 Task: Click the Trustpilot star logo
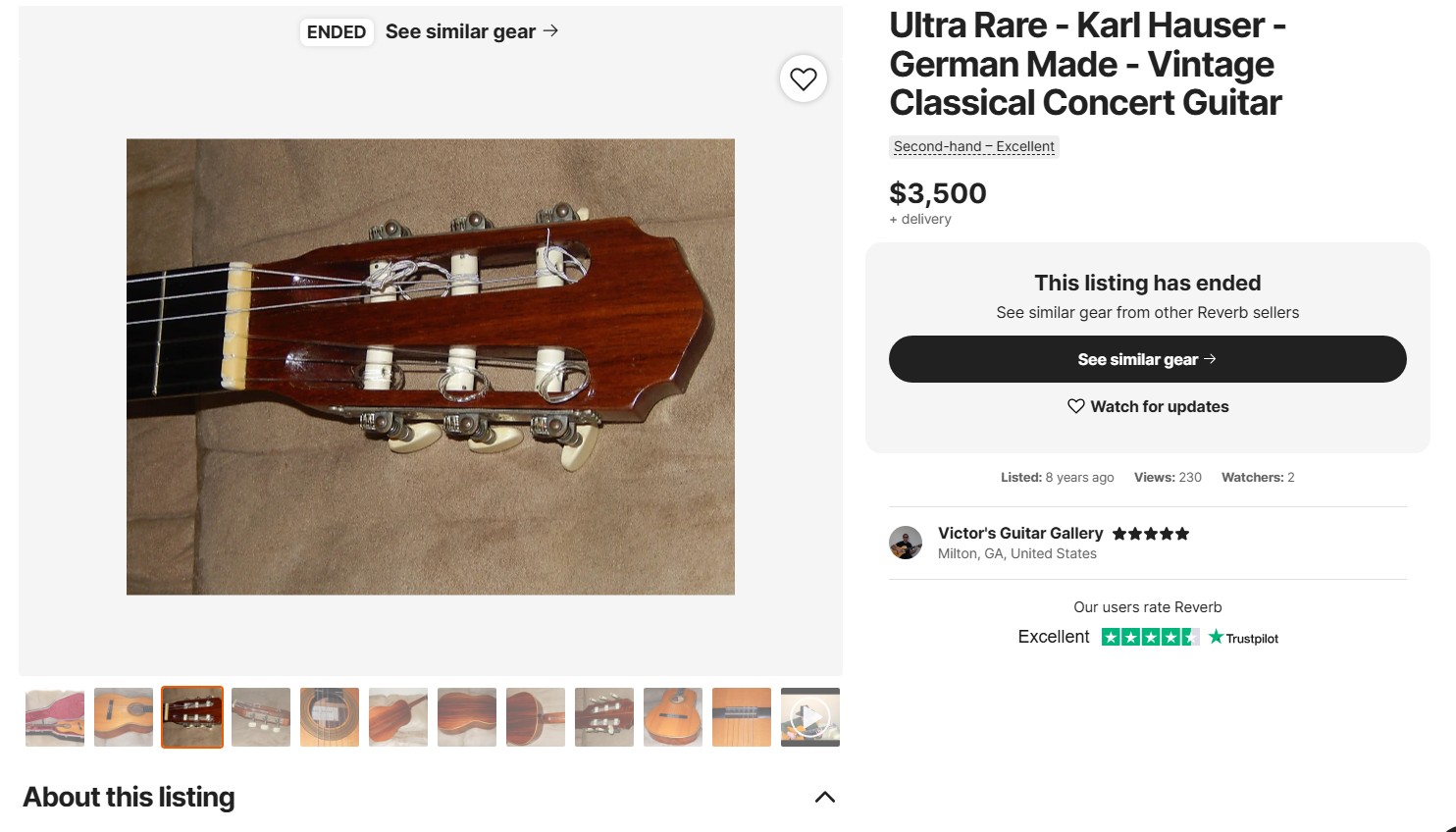tap(1217, 637)
